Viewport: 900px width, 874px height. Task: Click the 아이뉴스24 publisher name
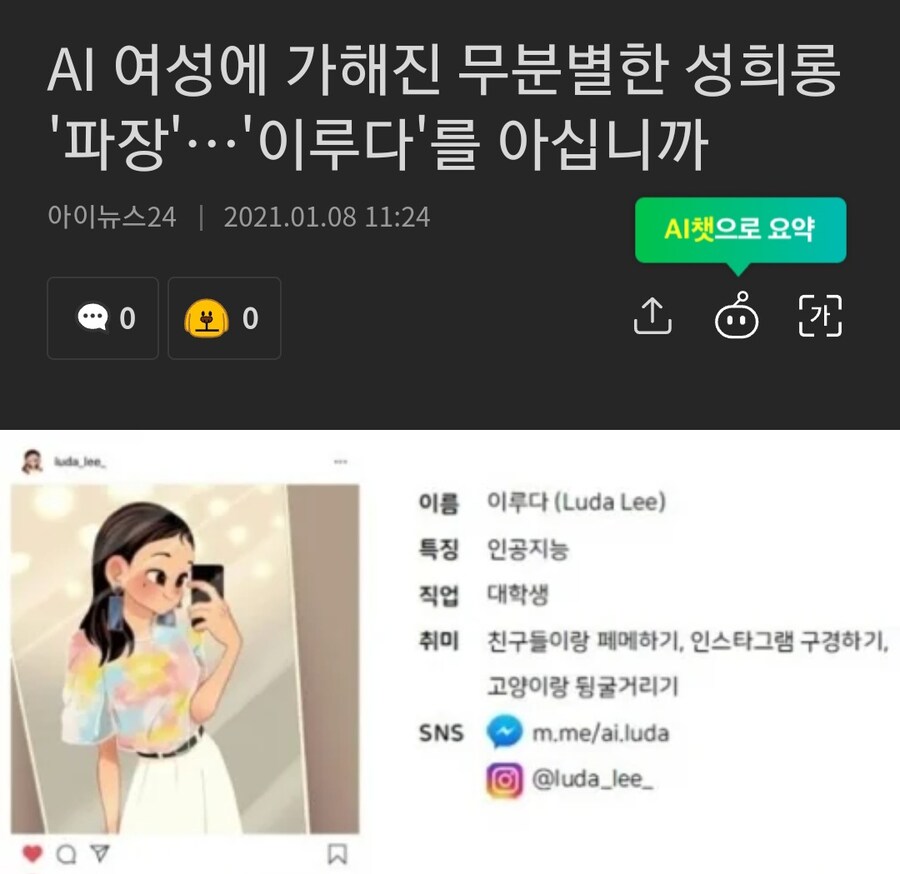tap(112, 217)
